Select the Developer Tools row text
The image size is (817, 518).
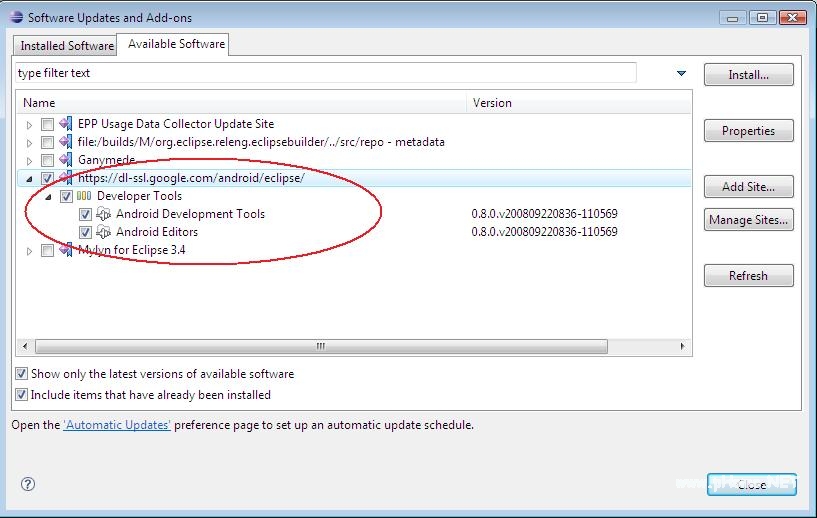(139, 196)
